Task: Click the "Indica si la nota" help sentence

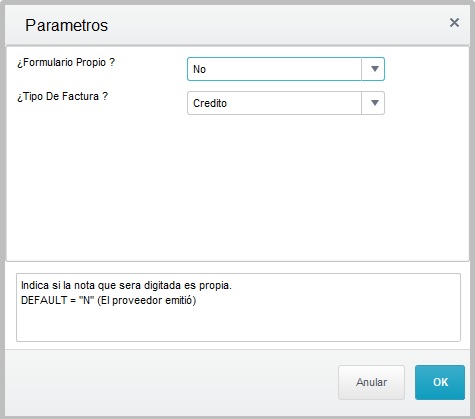Action: (x=126, y=285)
